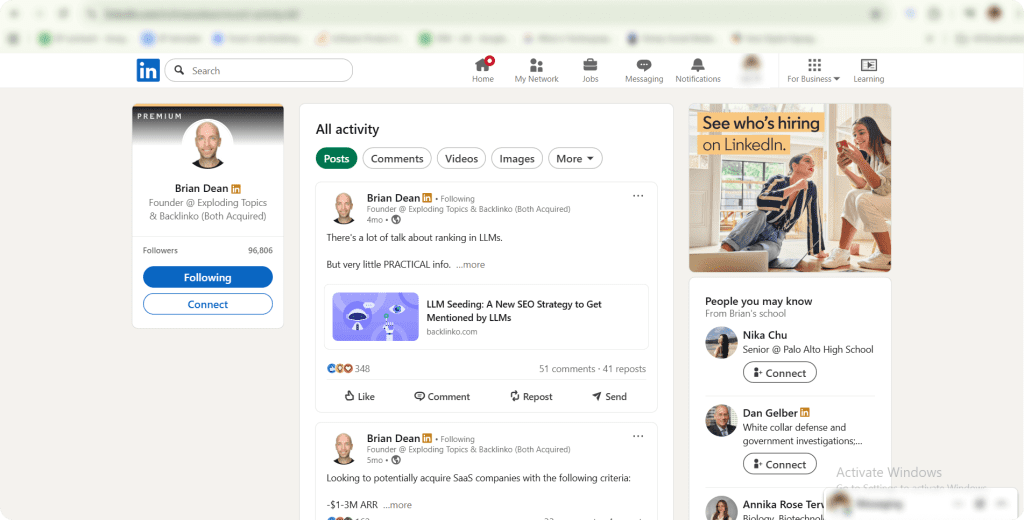1024x520 pixels.
Task: Open the Home feed icon
Action: coord(483,71)
